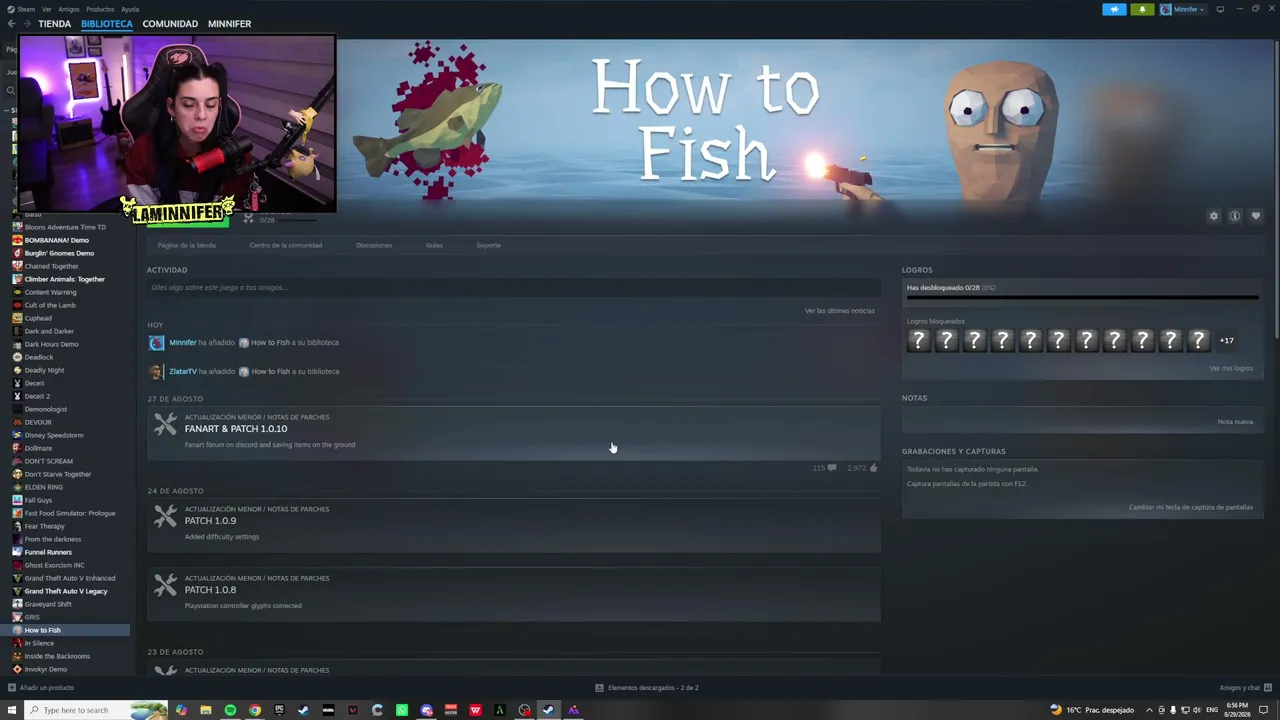Viewport: 1280px width, 720px height.
Task: Open ZlatanTV's profile from activity feed
Action: tap(183, 371)
